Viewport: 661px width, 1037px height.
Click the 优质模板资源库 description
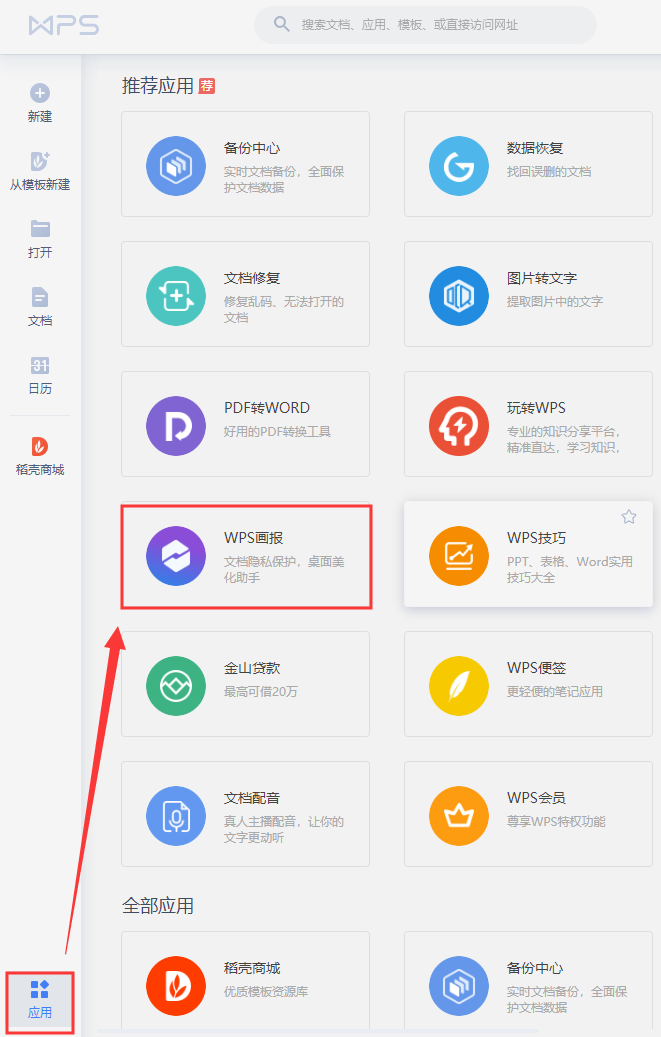click(x=266, y=991)
